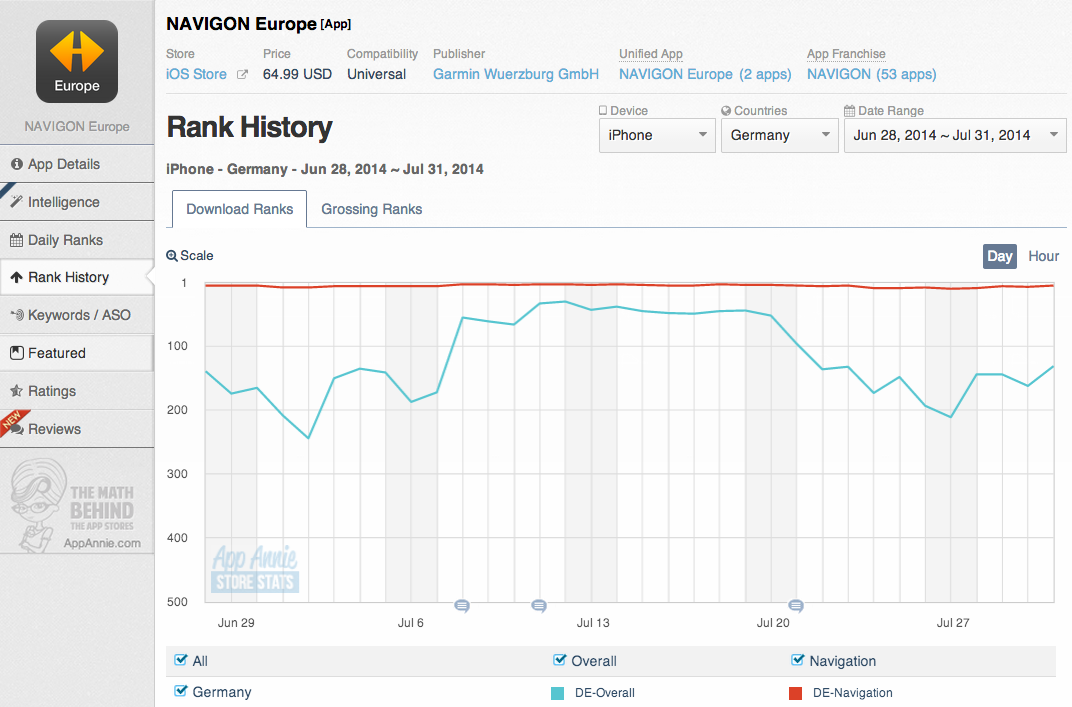Click the DE-Navigation legend label
1072x707 pixels.
click(x=853, y=693)
